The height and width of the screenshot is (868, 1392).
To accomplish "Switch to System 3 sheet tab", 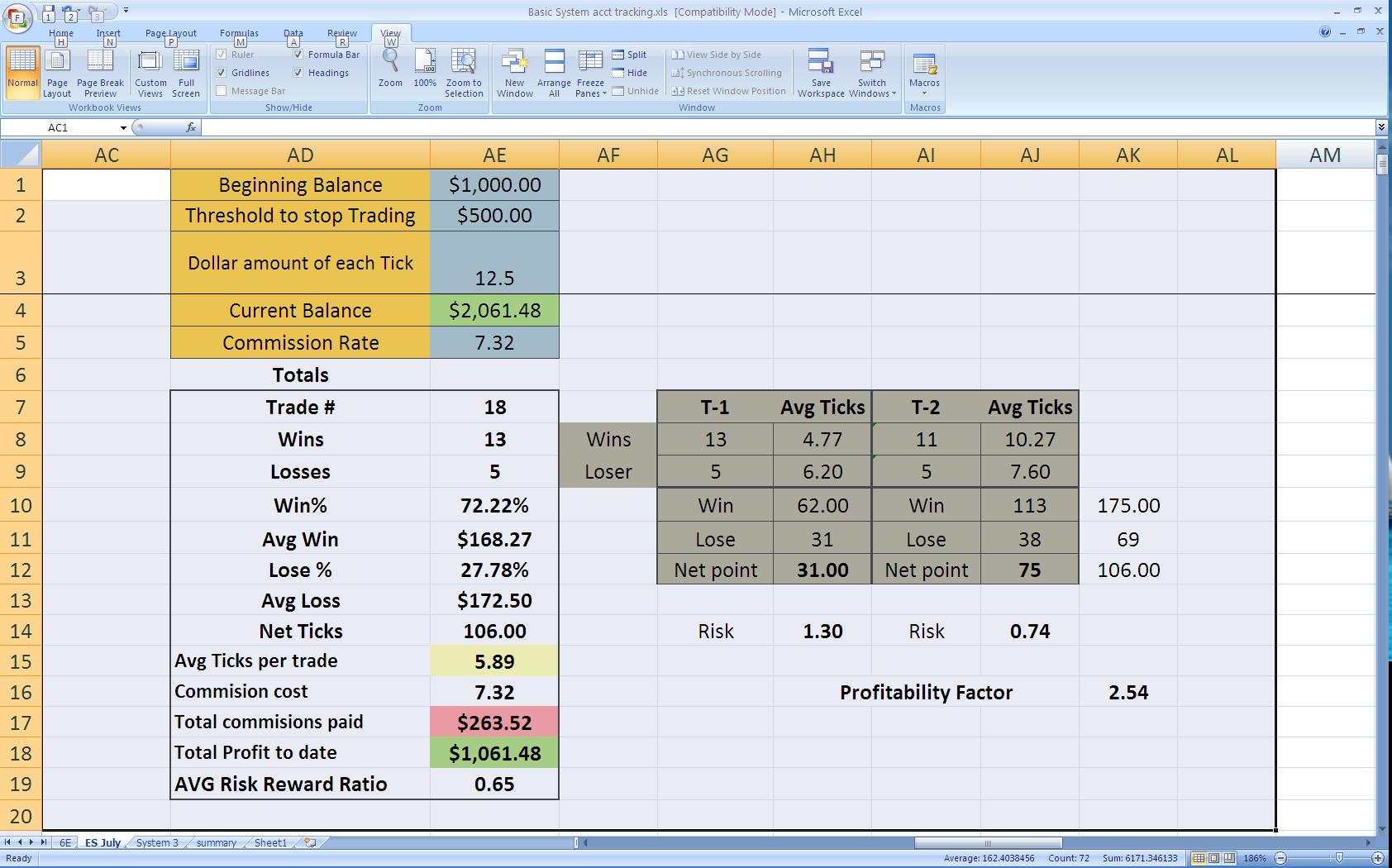I will (157, 842).
